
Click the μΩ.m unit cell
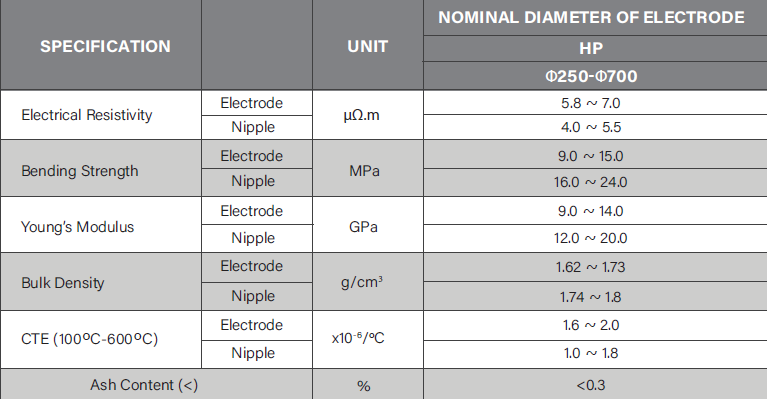[x=361, y=115]
